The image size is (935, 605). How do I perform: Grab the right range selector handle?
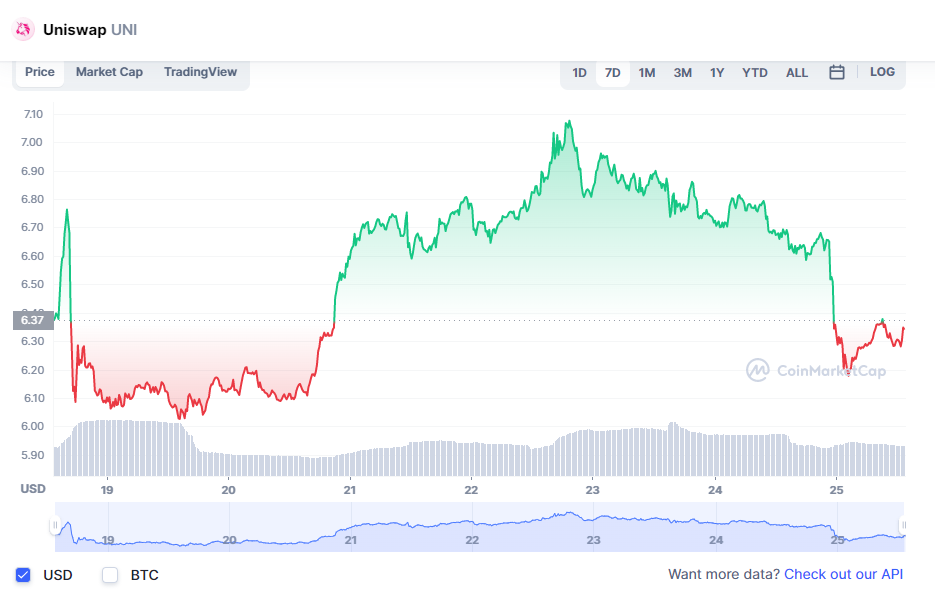pyautogui.click(x=904, y=525)
